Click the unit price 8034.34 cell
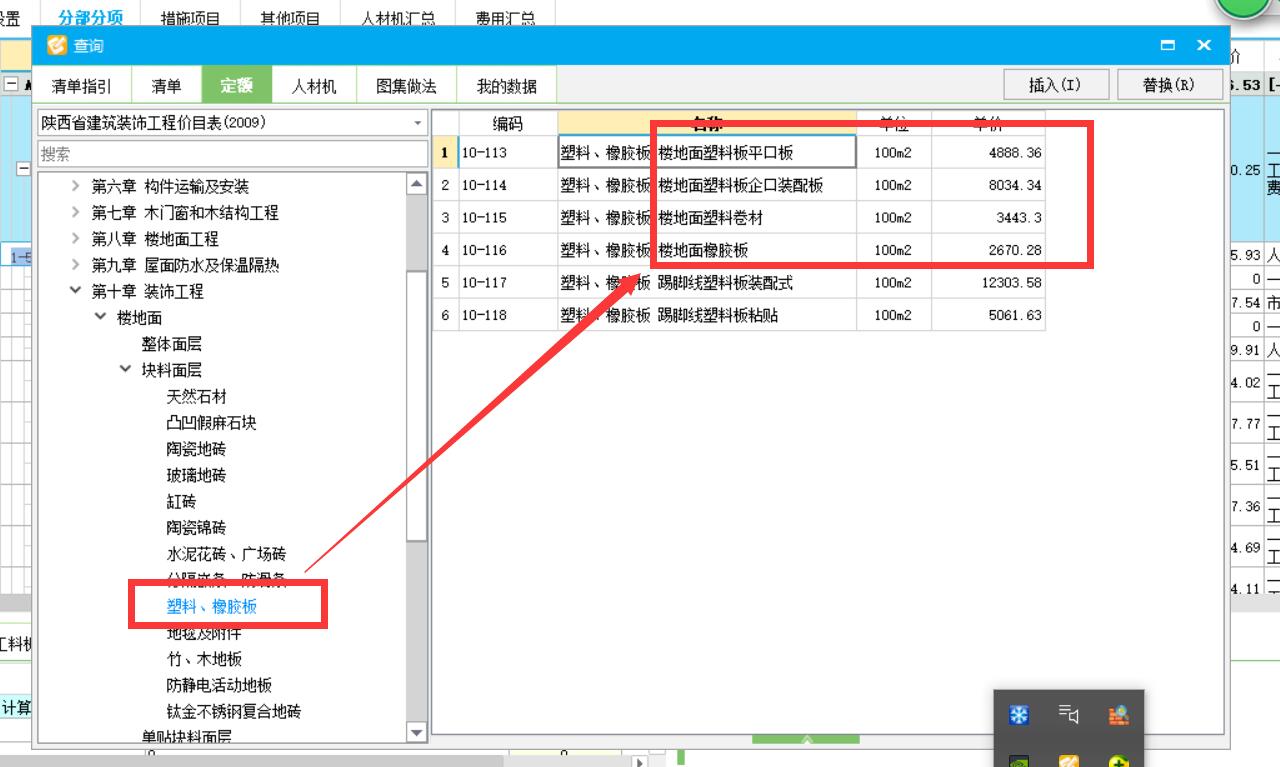This screenshot has height=767, width=1280. click(x=988, y=185)
